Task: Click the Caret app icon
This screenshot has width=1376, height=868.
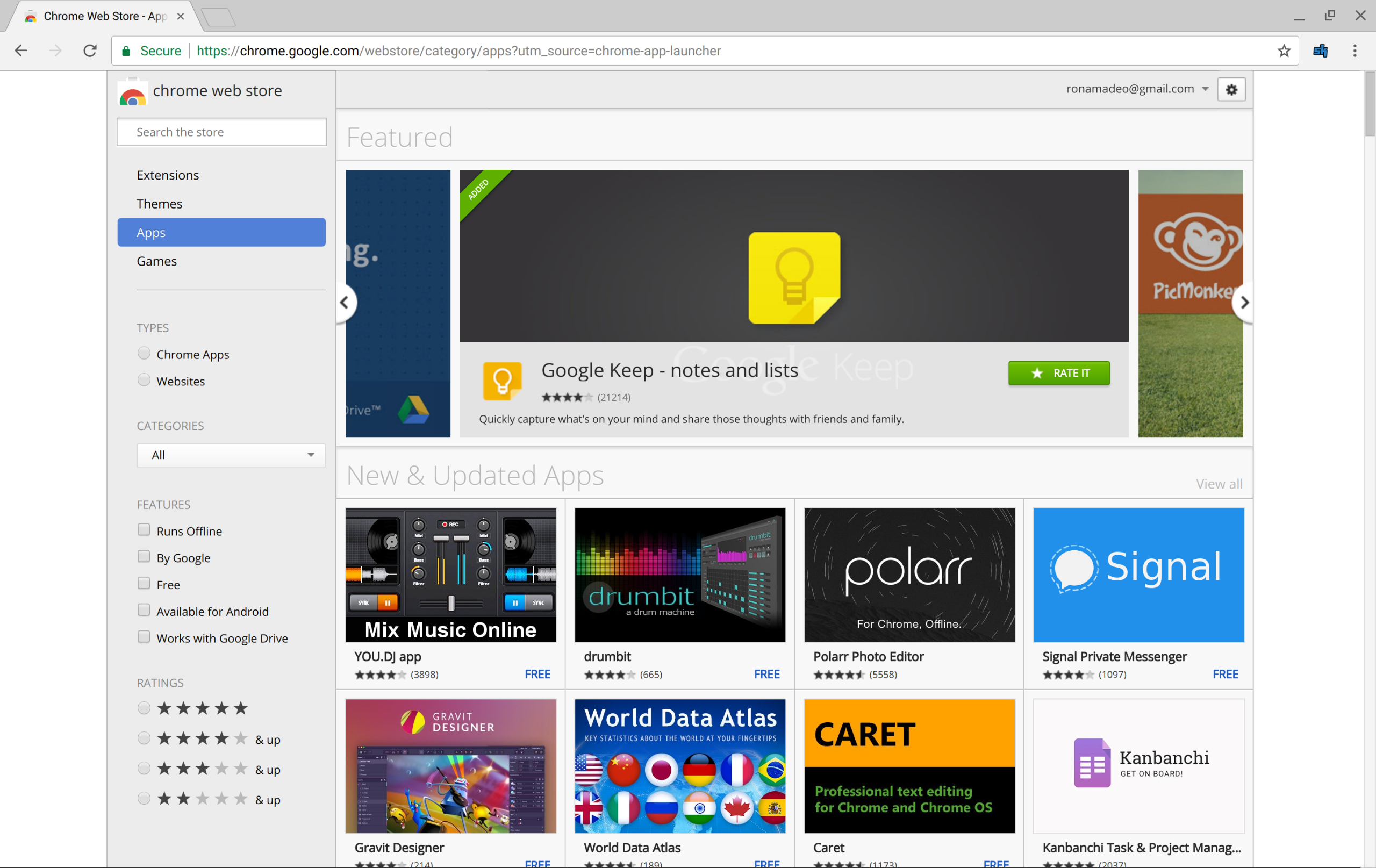Action: point(907,764)
